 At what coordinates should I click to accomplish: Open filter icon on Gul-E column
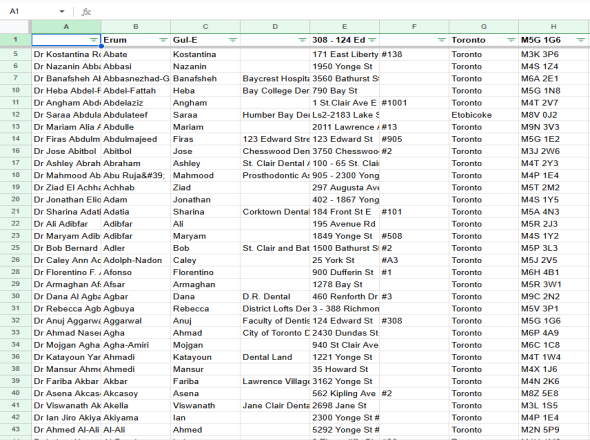point(233,40)
